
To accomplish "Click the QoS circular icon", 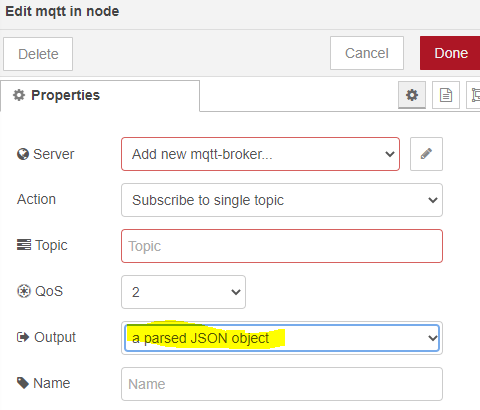I will [24, 291].
